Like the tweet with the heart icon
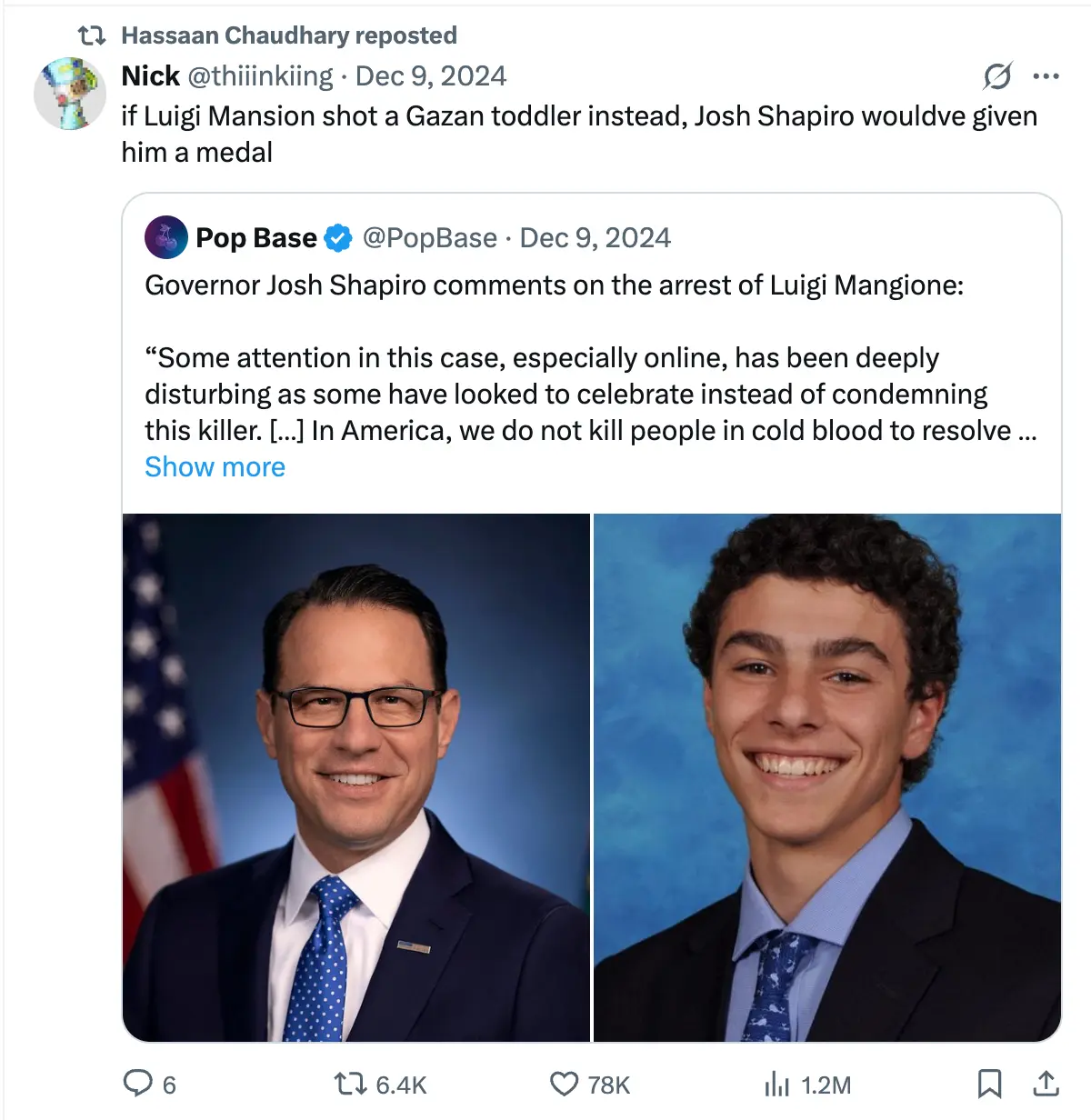Screen dimensions: 1091x1120 click(565, 1084)
